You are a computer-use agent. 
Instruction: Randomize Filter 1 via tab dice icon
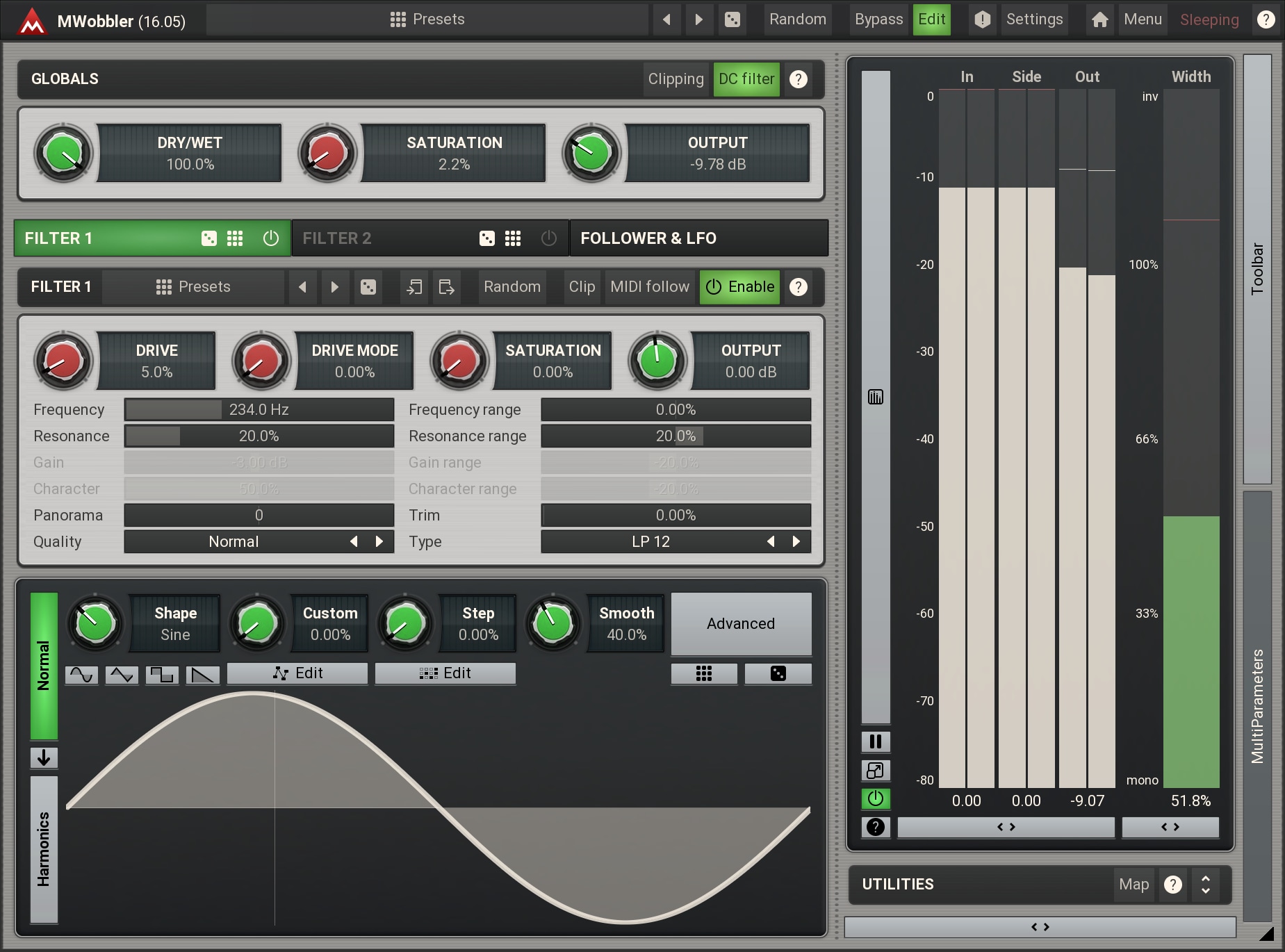click(208, 238)
